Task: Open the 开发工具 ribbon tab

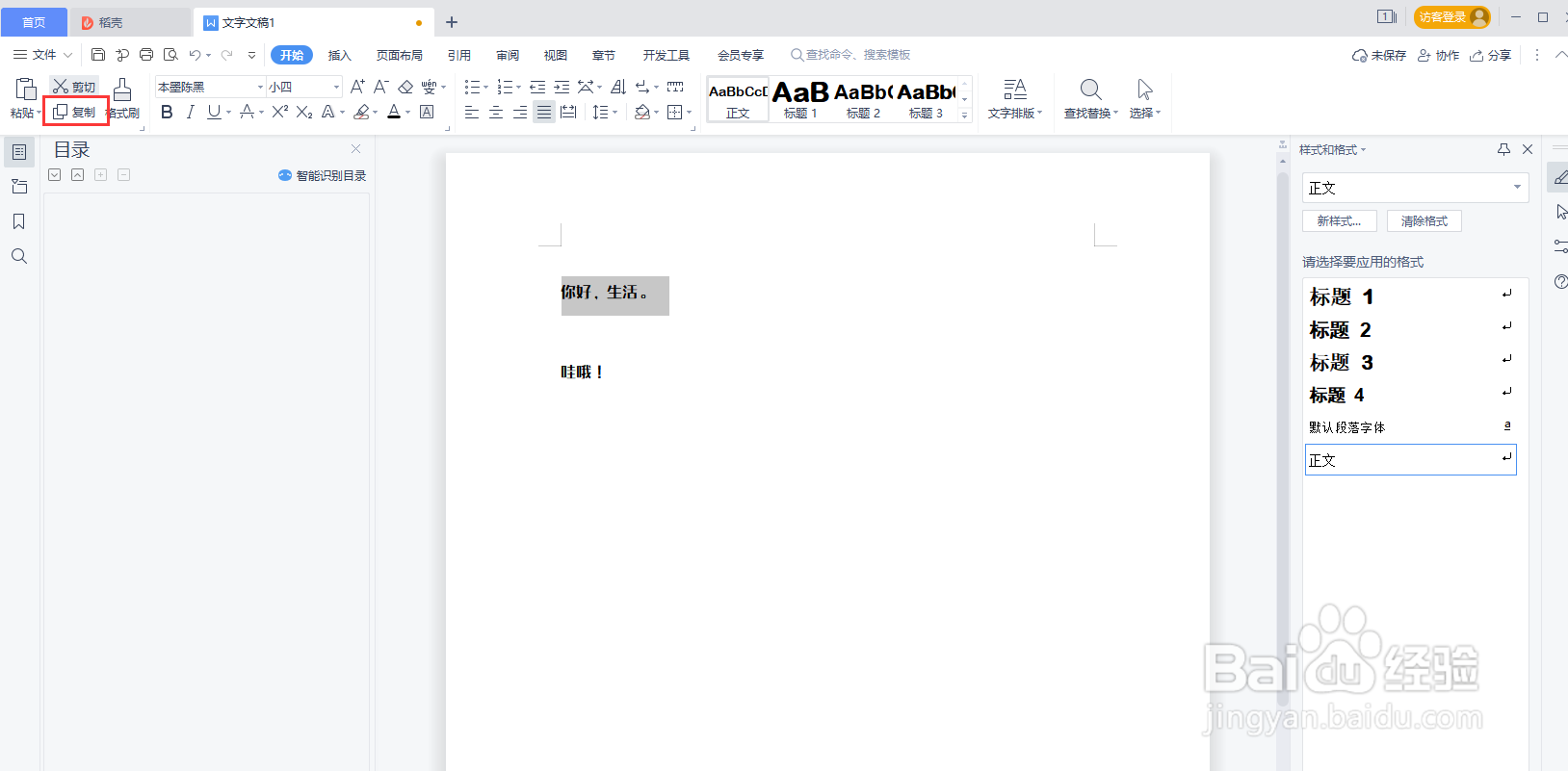Action: [666, 55]
